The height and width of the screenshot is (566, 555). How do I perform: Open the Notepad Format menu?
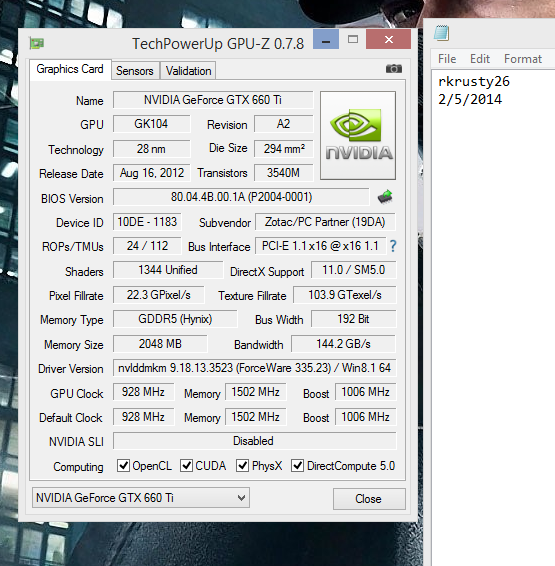tap(523, 59)
